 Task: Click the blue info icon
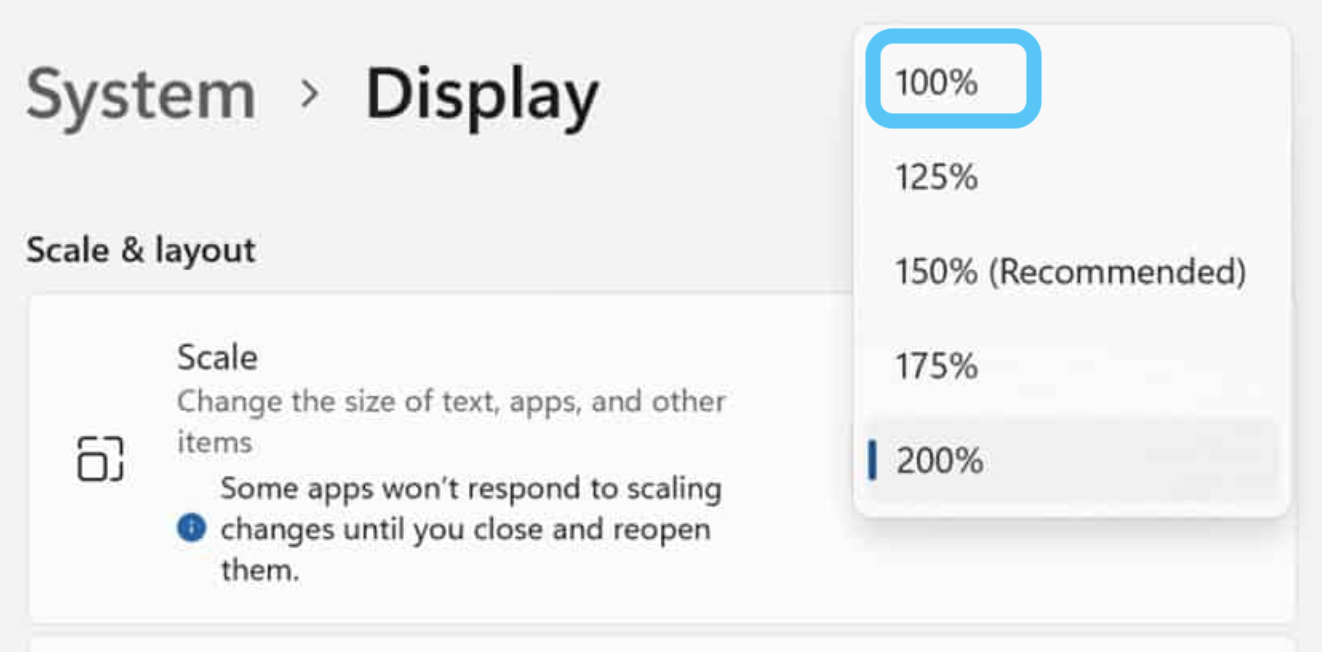pos(191,528)
